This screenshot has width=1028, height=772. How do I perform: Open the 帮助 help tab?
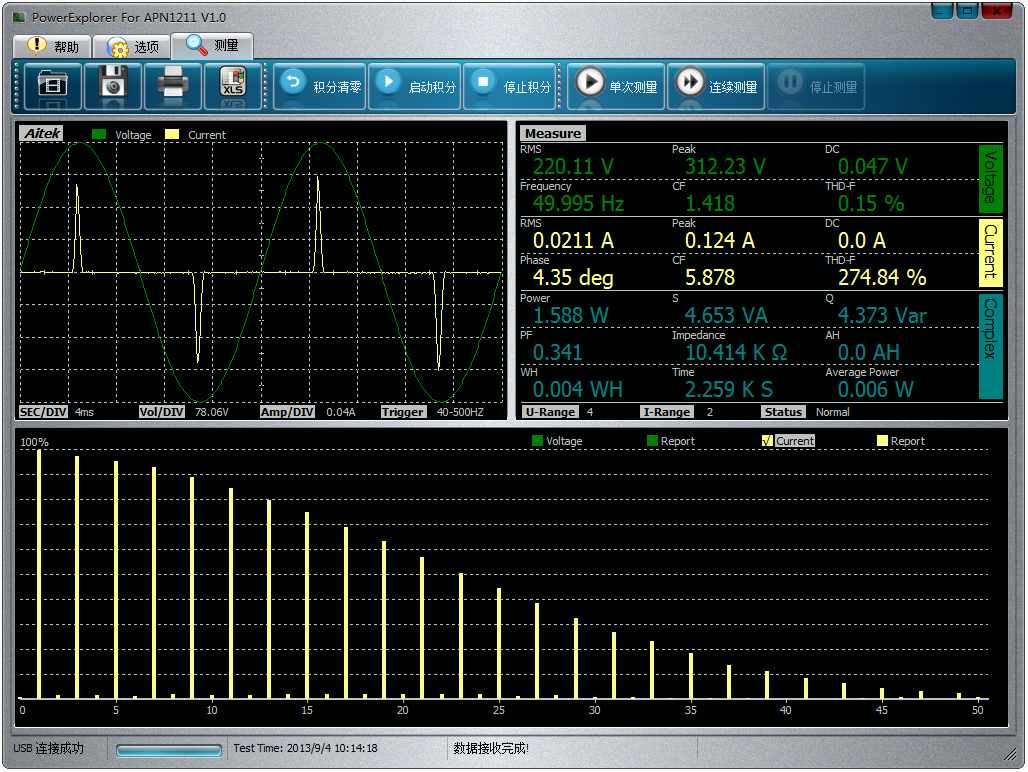[52, 46]
